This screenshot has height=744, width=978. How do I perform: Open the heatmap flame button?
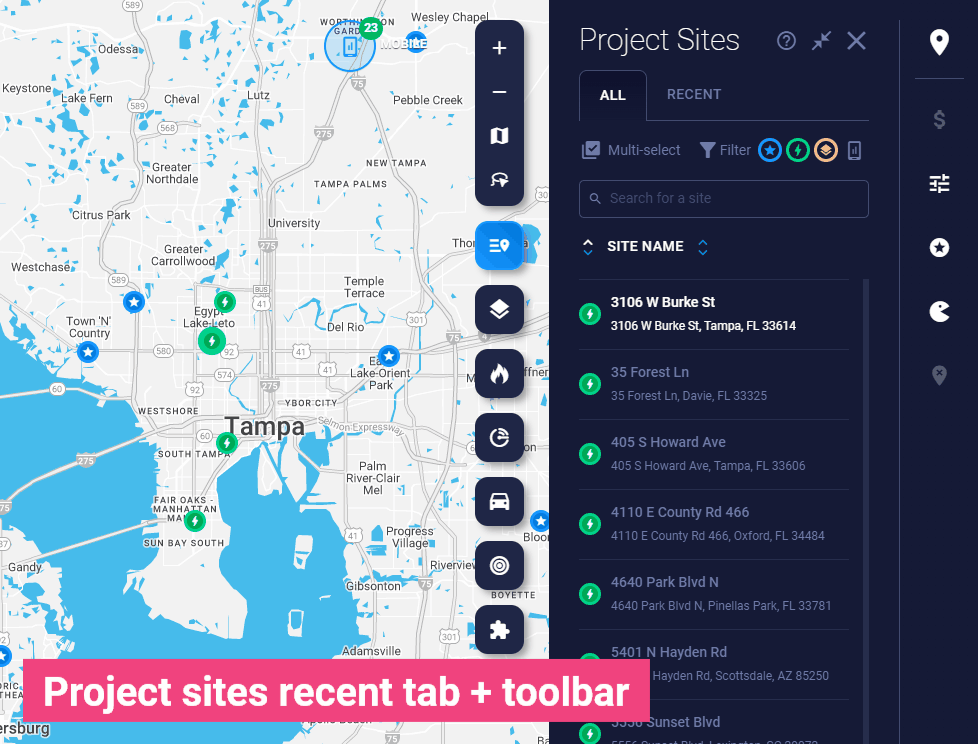pyautogui.click(x=499, y=374)
